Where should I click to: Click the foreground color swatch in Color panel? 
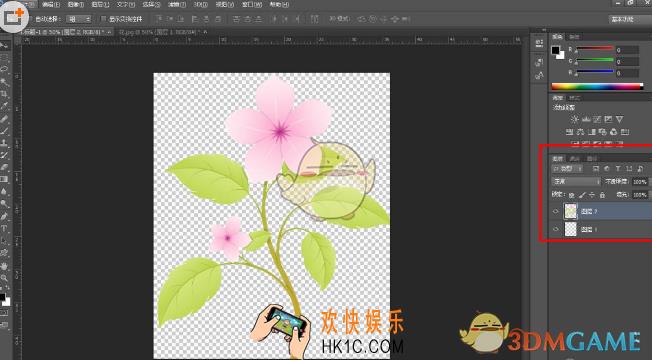556,51
